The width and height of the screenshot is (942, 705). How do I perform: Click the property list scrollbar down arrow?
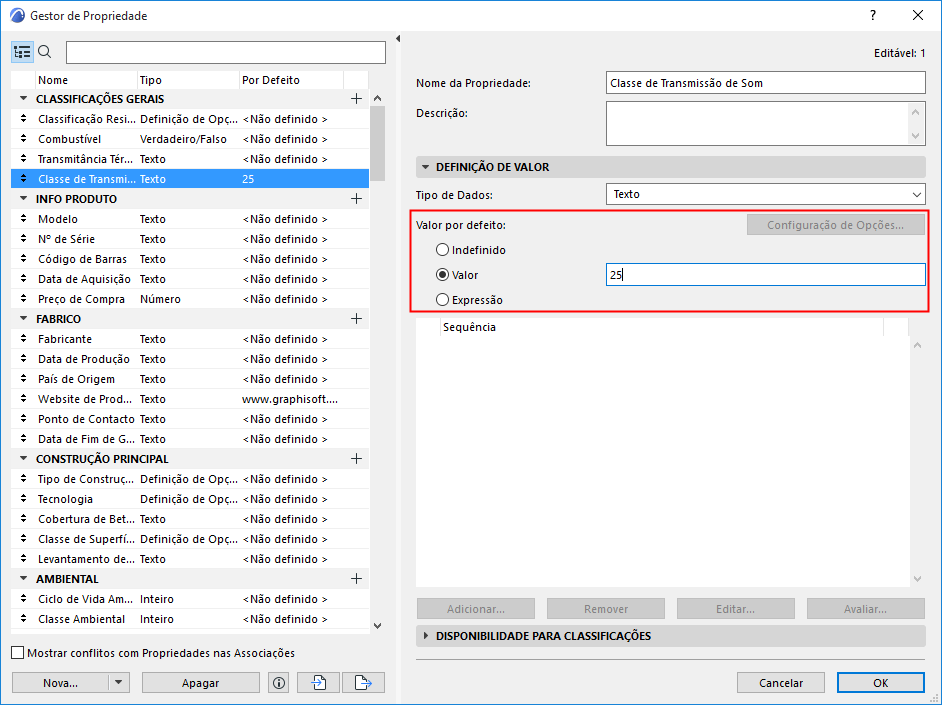377,625
